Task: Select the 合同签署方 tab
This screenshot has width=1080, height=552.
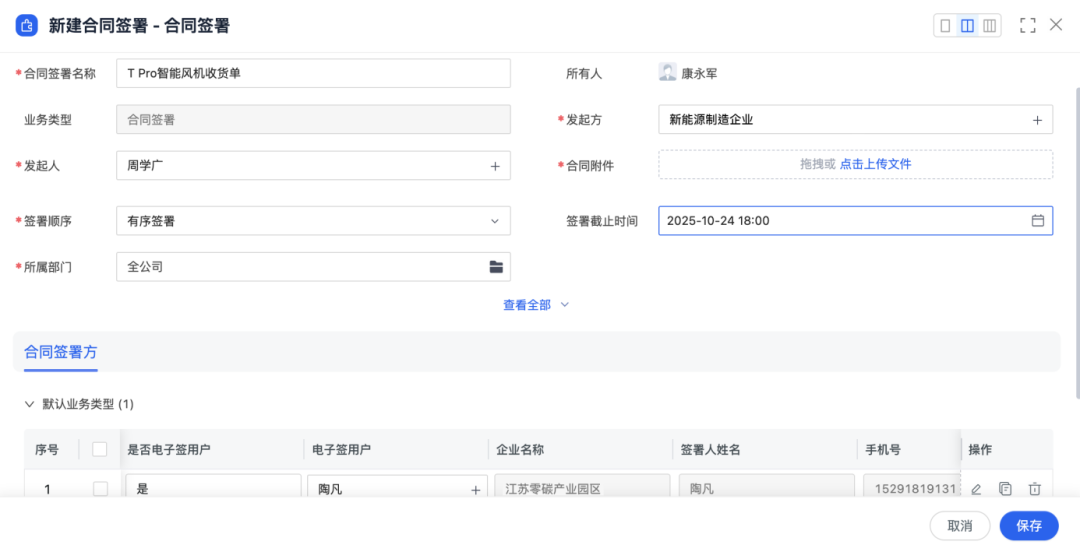Action: click(x=61, y=352)
